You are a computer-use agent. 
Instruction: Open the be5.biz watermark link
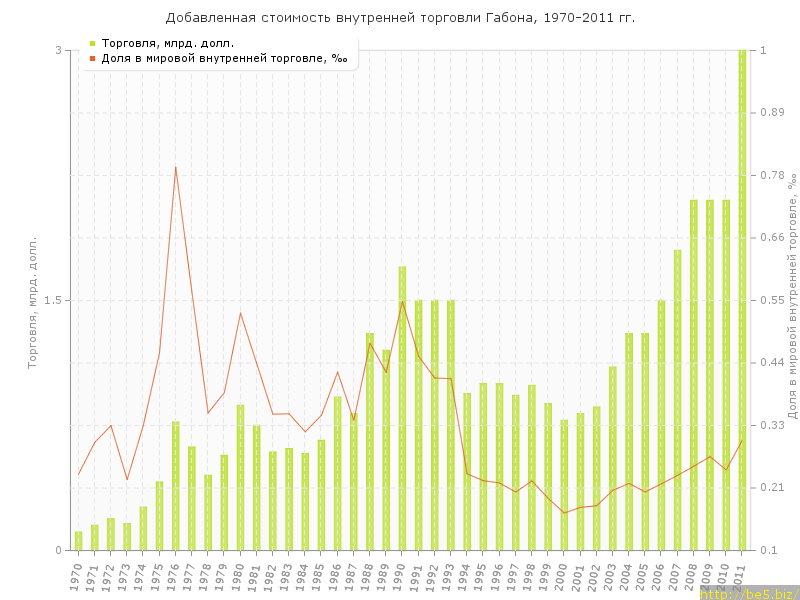748,593
